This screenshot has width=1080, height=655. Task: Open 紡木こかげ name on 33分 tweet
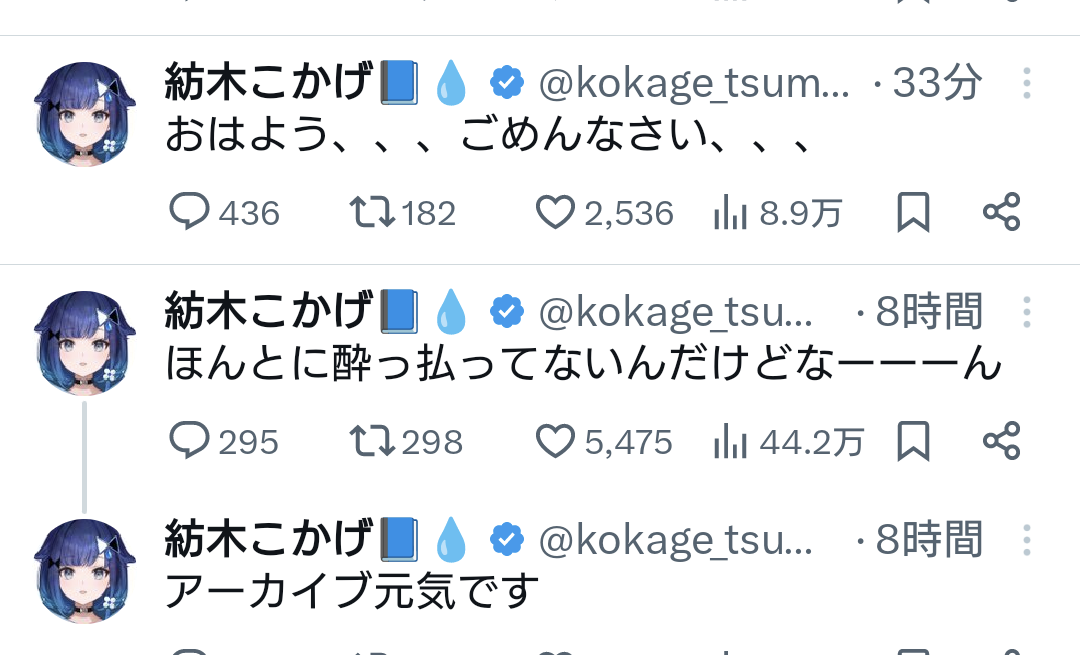pyautogui.click(x=268, y=84)
